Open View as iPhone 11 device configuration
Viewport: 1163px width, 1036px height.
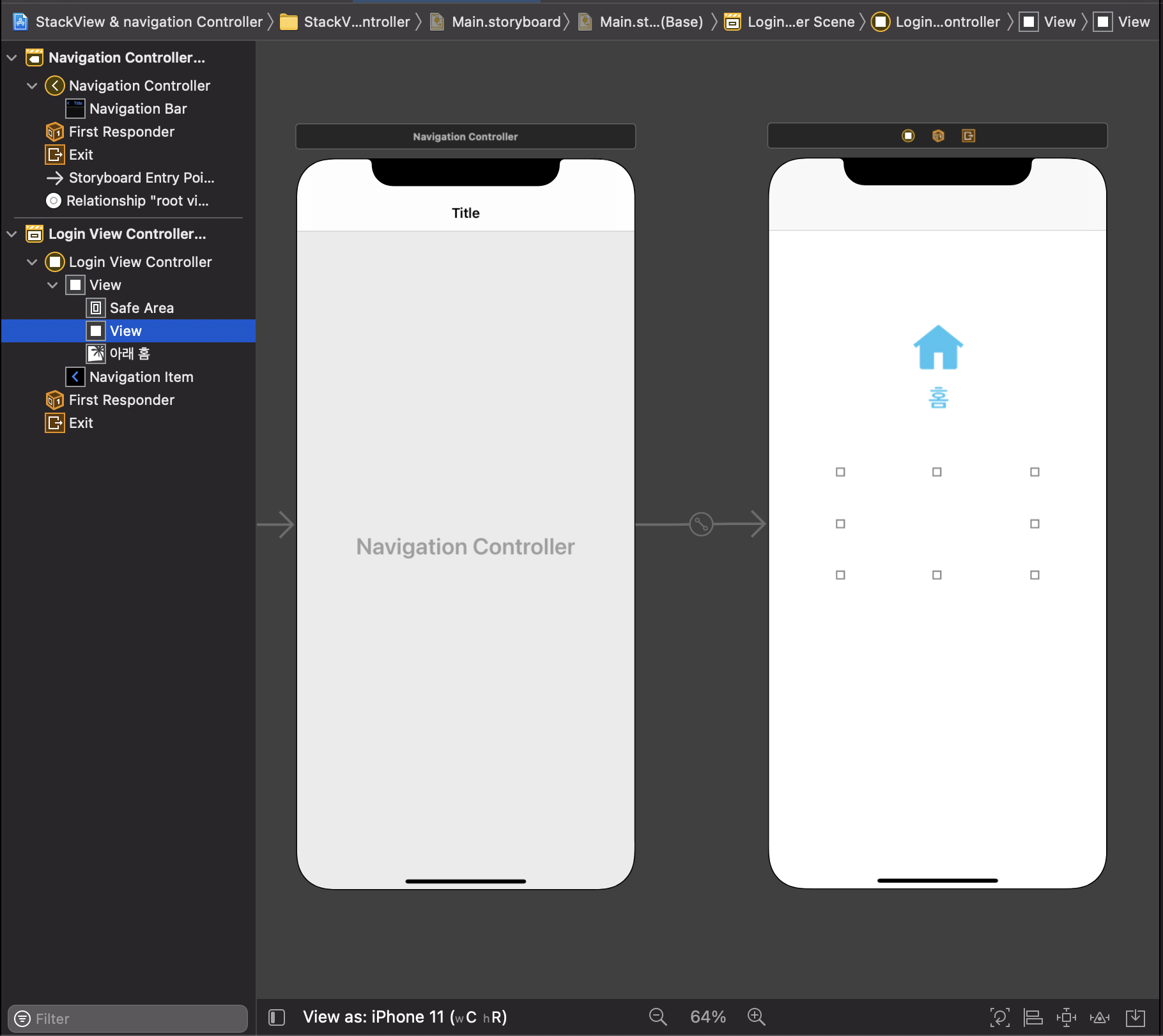(405, 1017)
